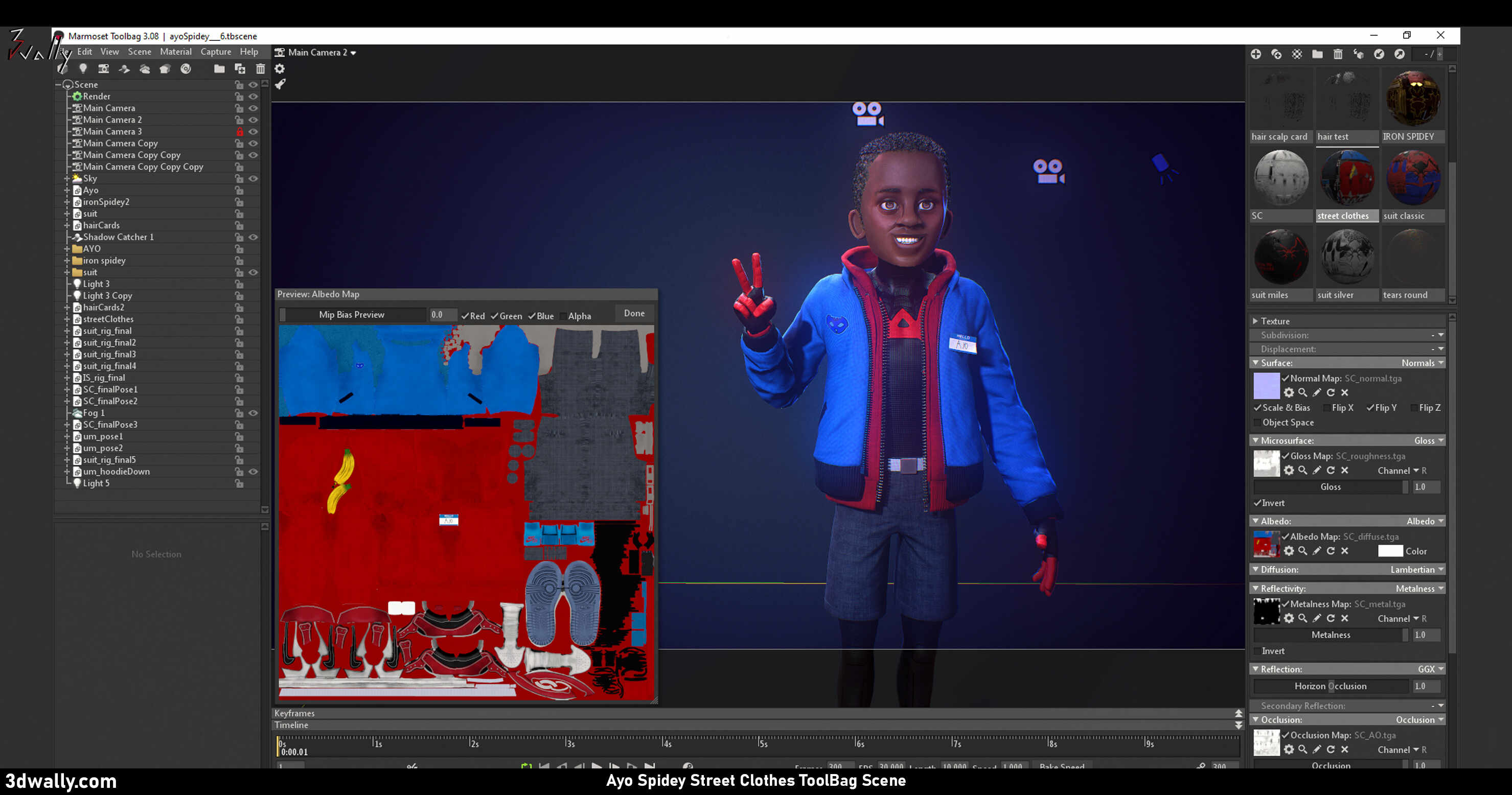Disable the Invert checkbox under Gloss
This screenshot has width=1512, height=795.
point(1257,503)
